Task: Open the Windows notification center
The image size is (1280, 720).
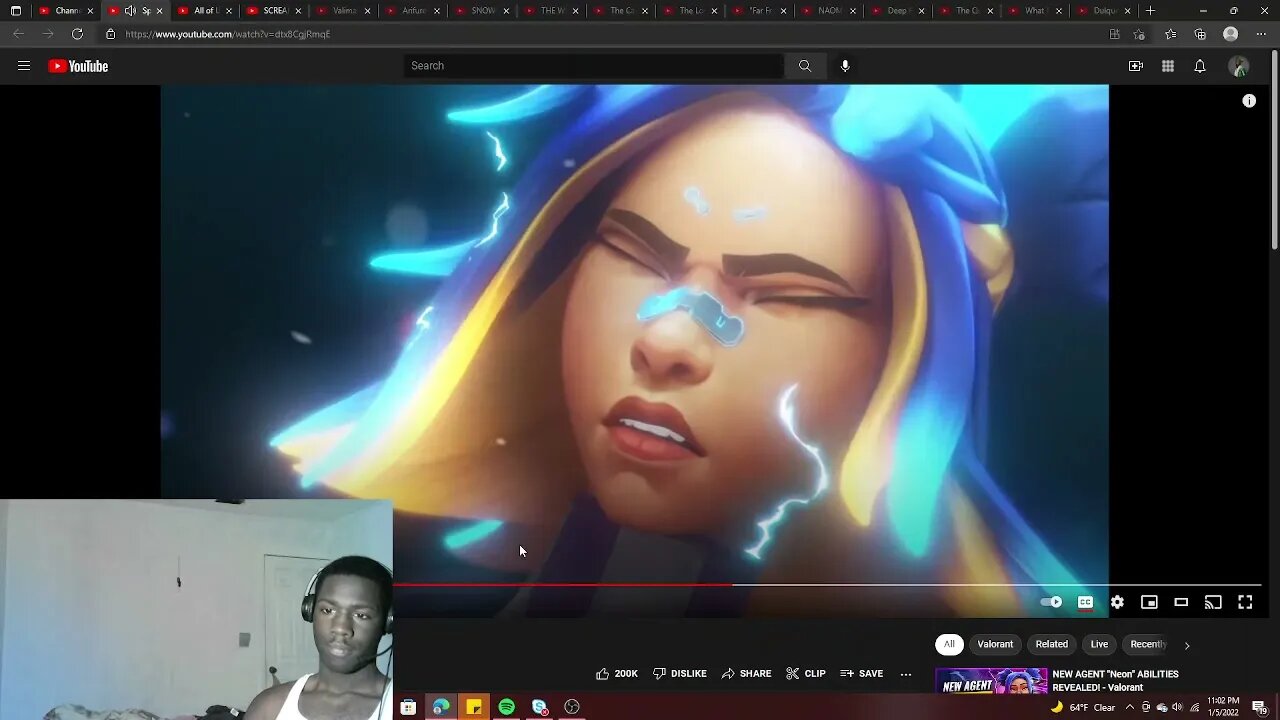Action: [x=1259, y=707]
